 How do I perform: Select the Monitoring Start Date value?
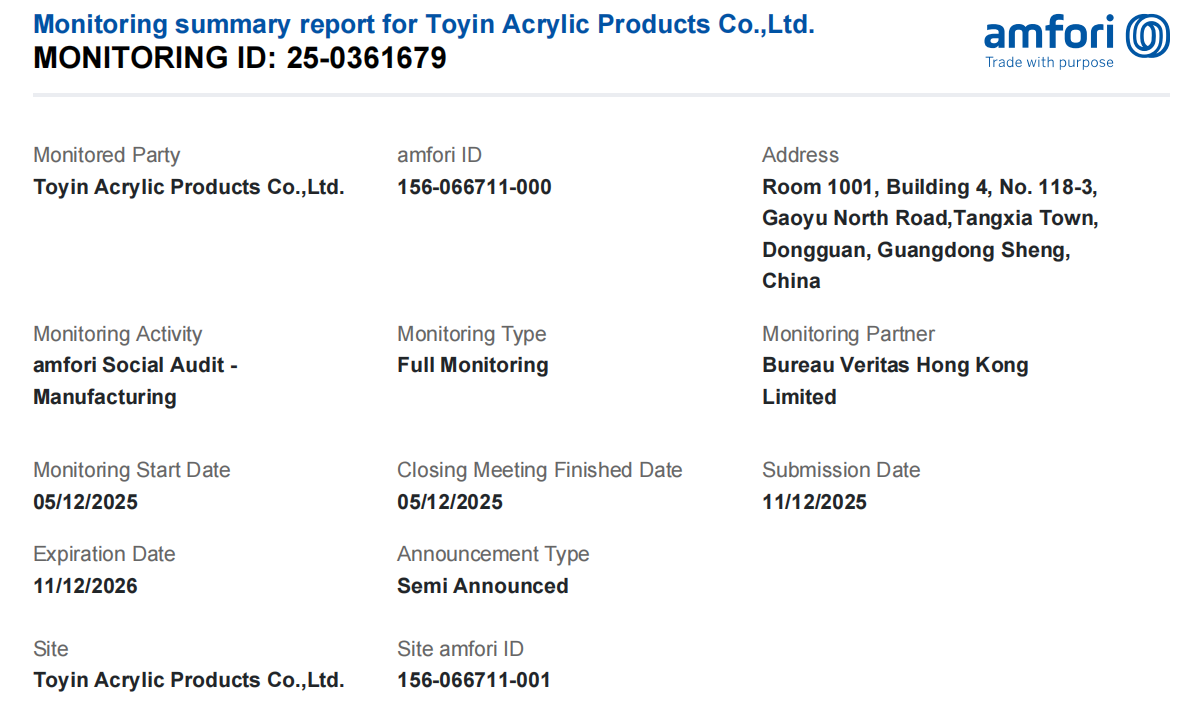click(86, 502)
